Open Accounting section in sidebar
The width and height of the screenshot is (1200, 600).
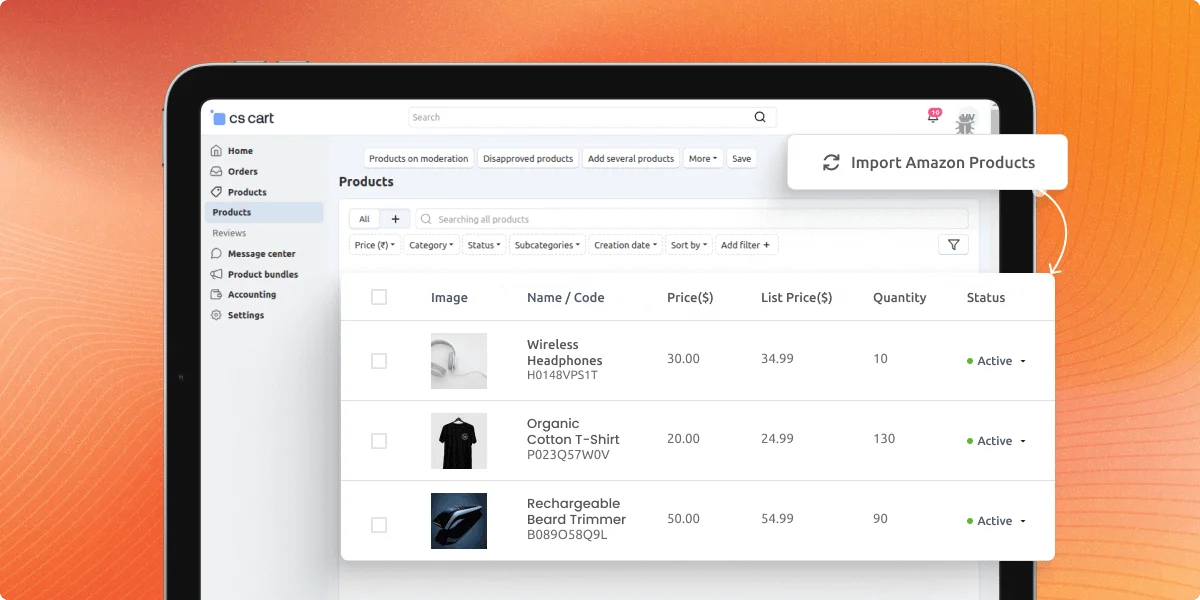point(251,295)
